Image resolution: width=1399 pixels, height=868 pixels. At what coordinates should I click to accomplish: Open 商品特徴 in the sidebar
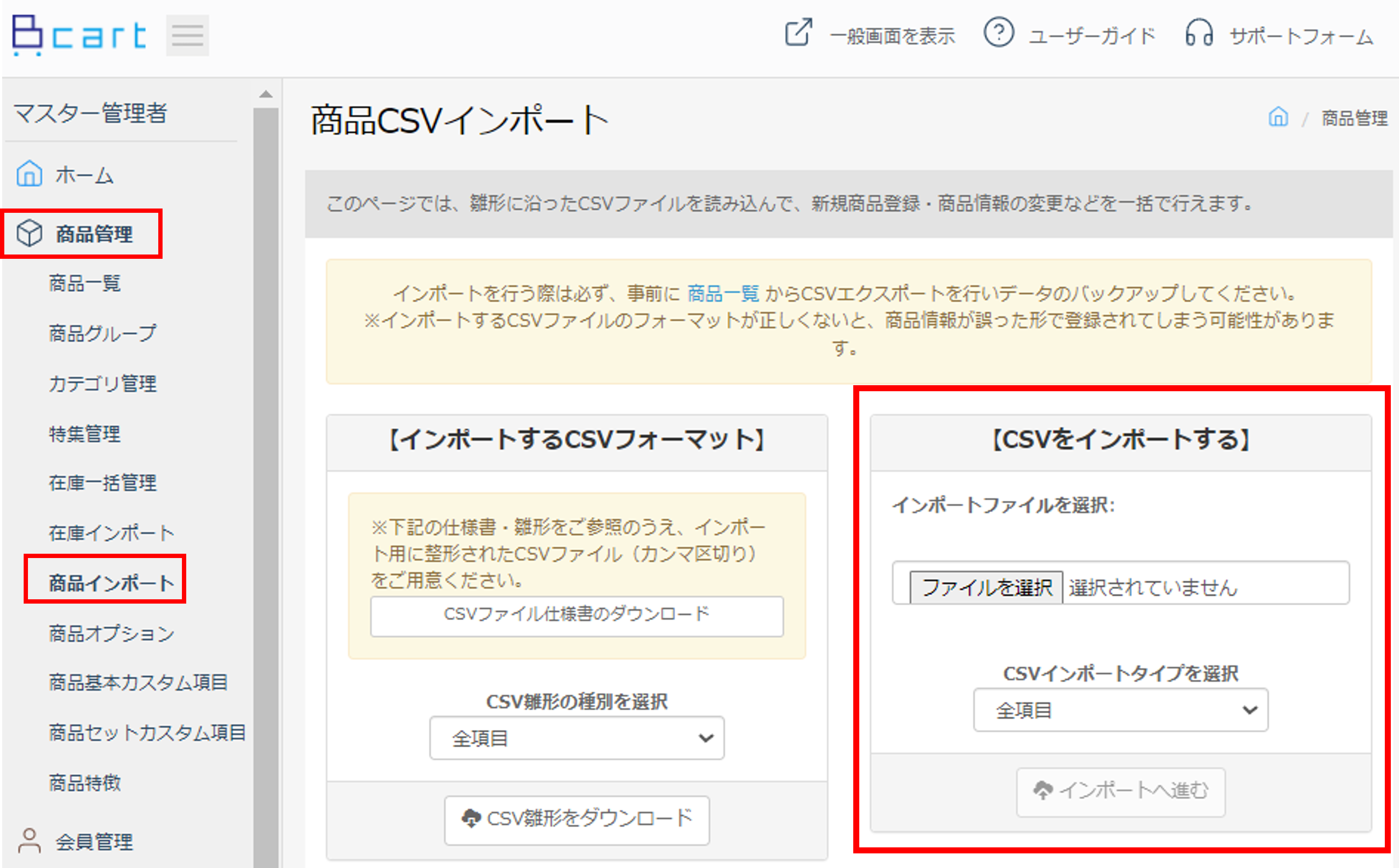pos(85,782)
